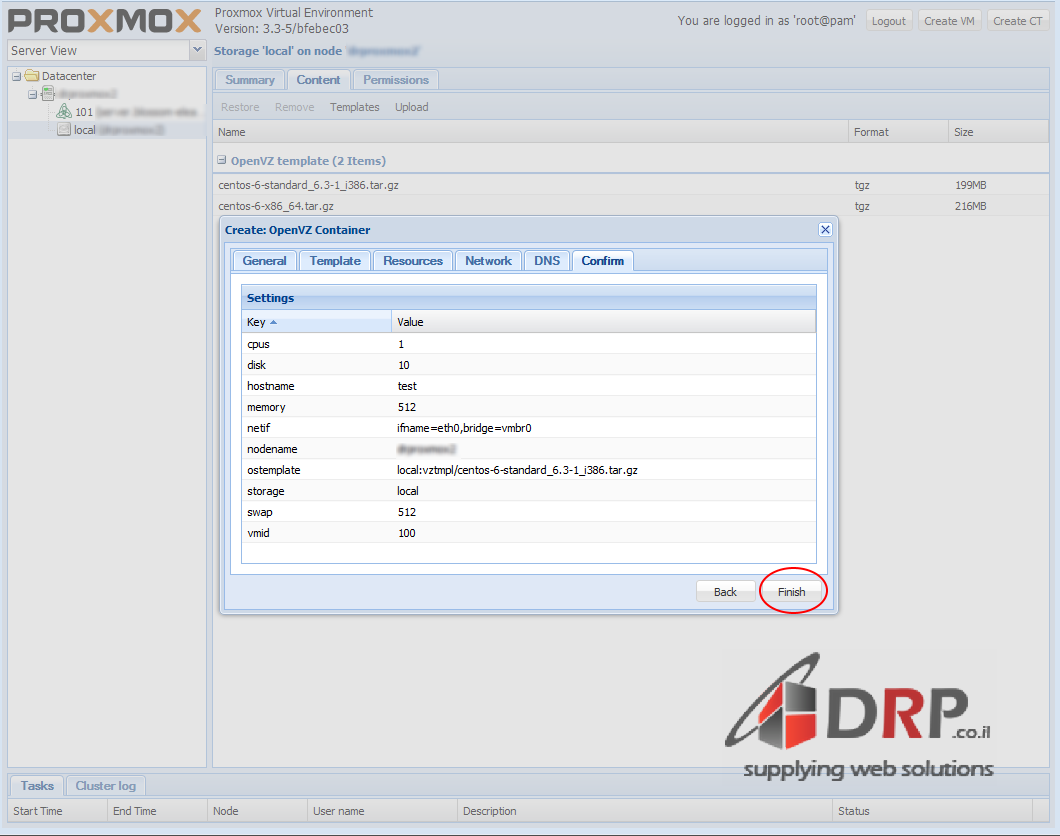Close the Create OpenVZ Container dialog
1060x836 pixels.
[825, 229]
